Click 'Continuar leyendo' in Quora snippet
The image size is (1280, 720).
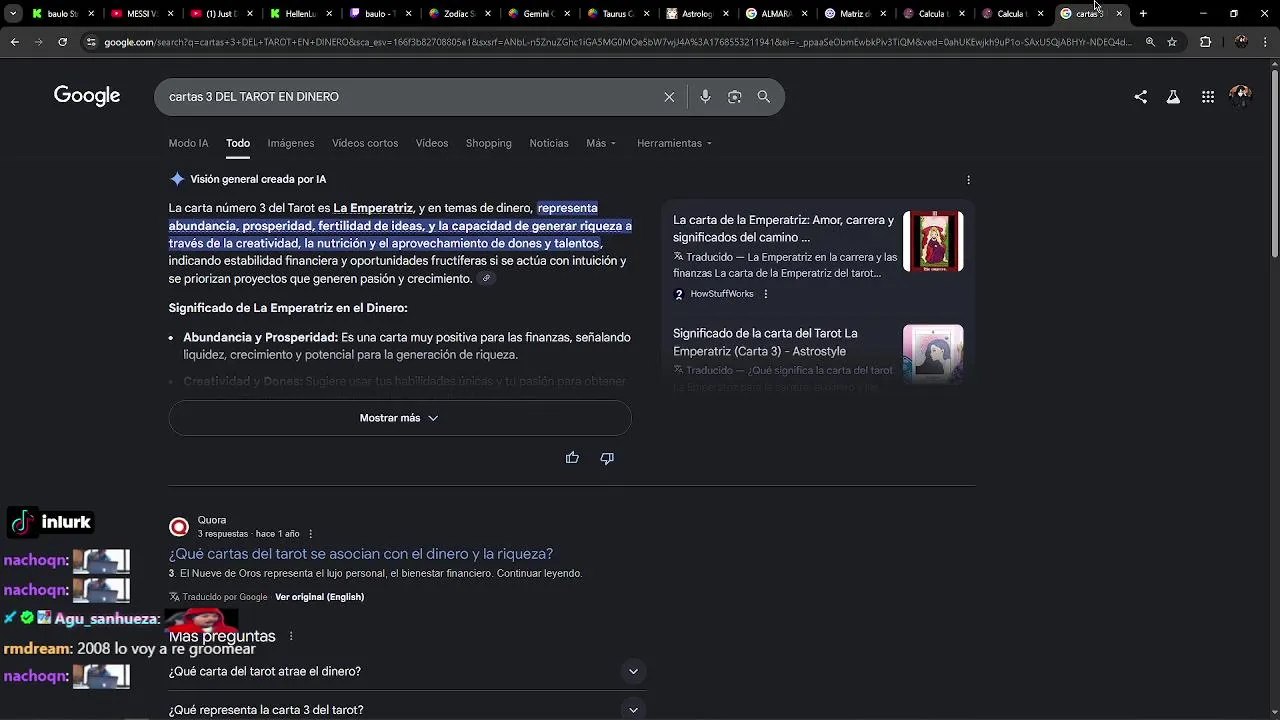coord(539,574)
